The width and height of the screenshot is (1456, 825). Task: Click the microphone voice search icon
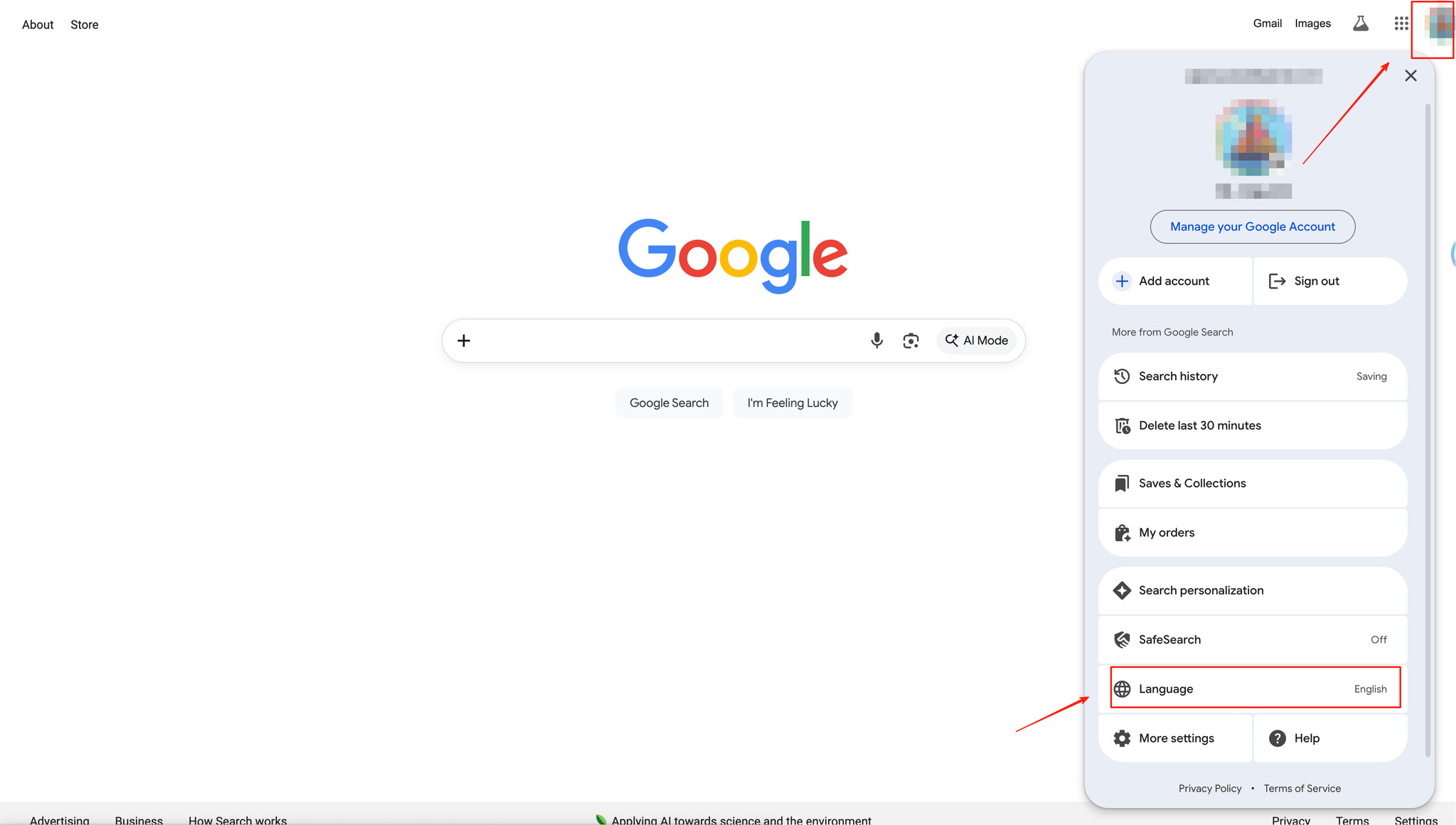tap(877, 341)
